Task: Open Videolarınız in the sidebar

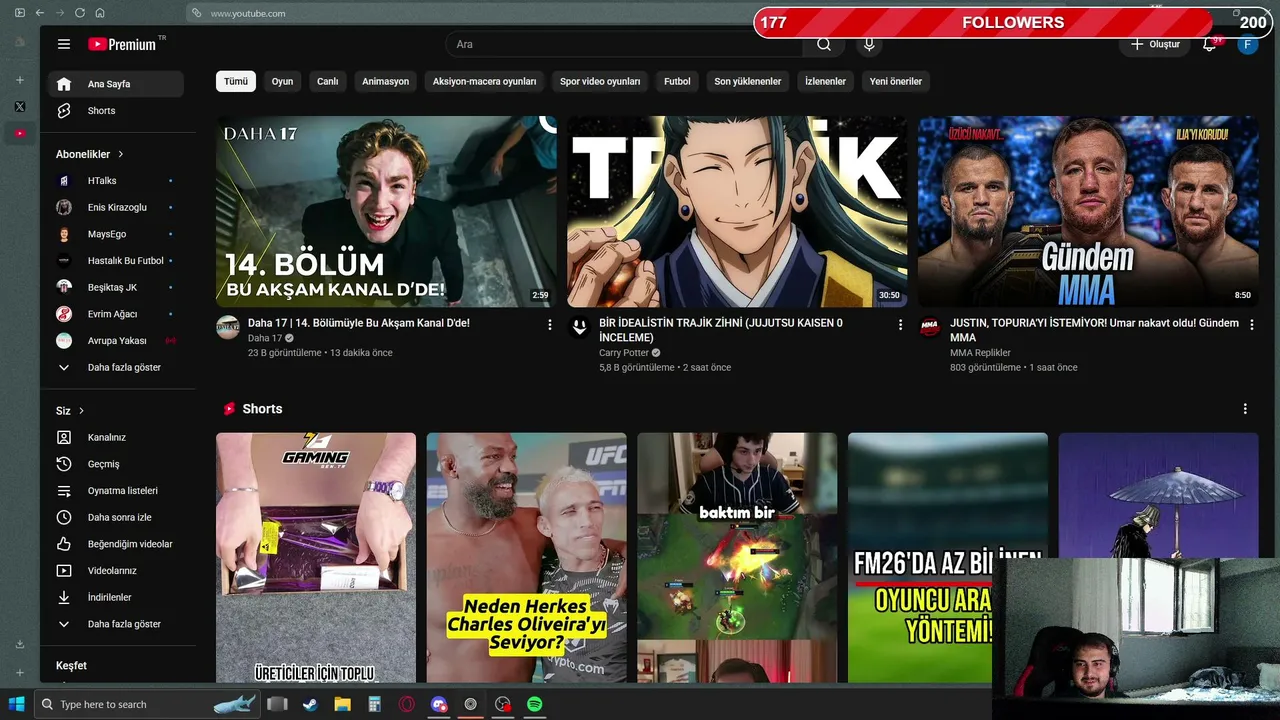Action: click(x=116, y=571)
